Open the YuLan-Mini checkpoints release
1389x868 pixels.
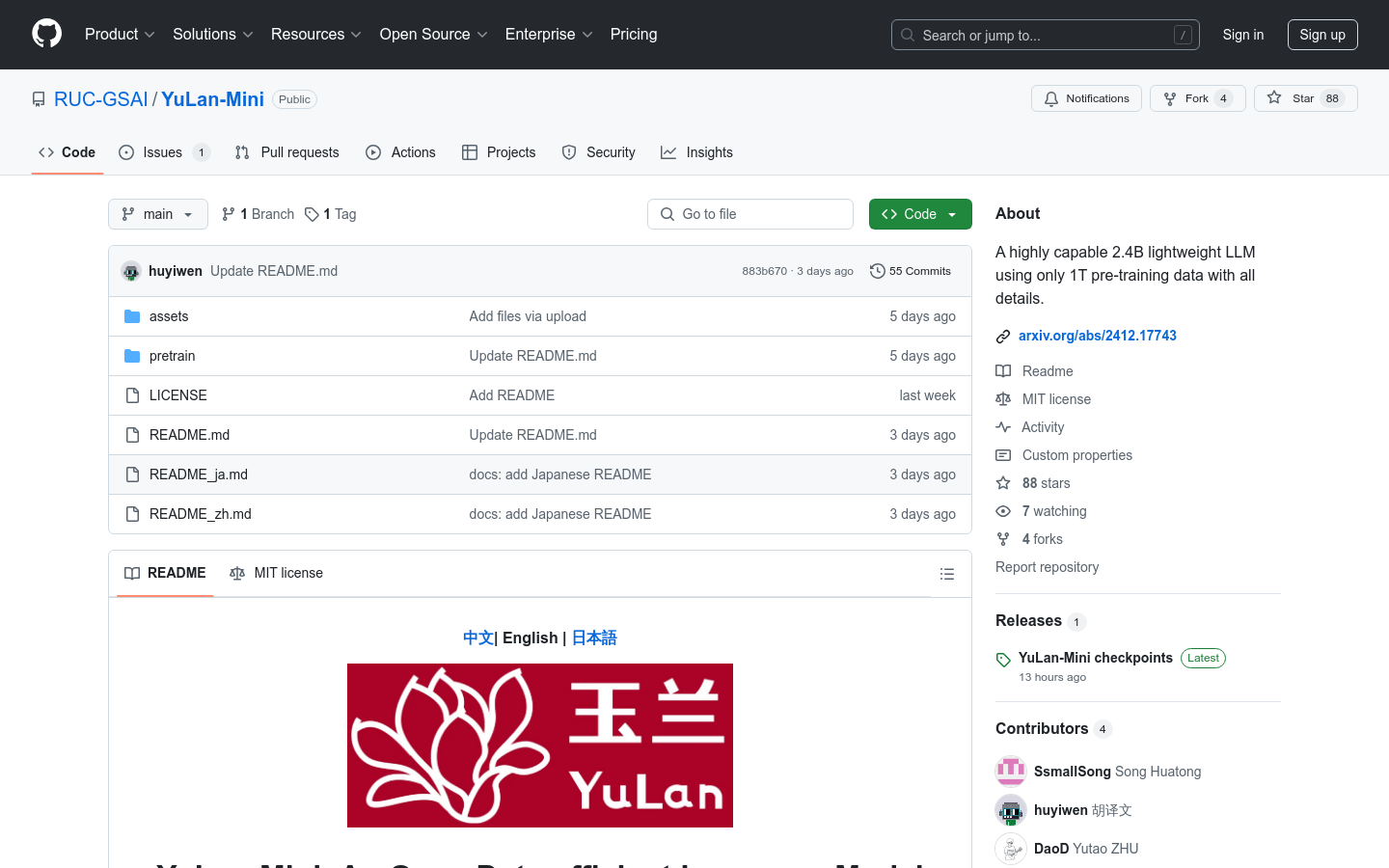(1096, 658)
